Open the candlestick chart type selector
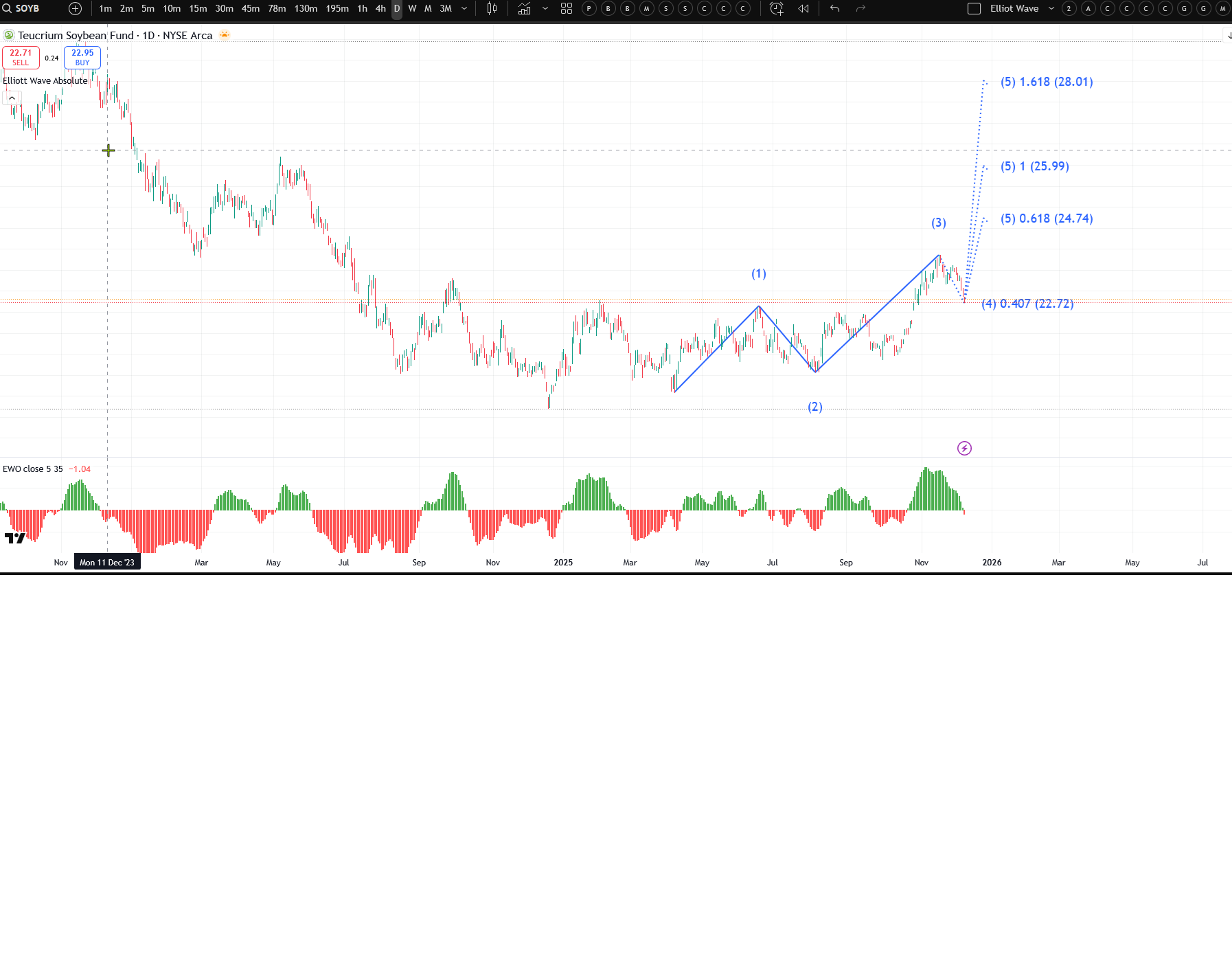This screenshot has width=1232, height=979. (x=492, y=9)
